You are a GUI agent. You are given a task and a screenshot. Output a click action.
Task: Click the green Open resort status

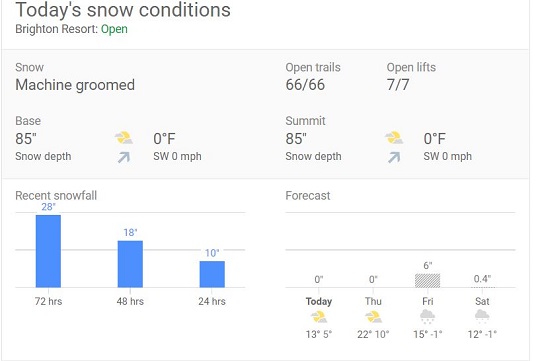[114, 29]
